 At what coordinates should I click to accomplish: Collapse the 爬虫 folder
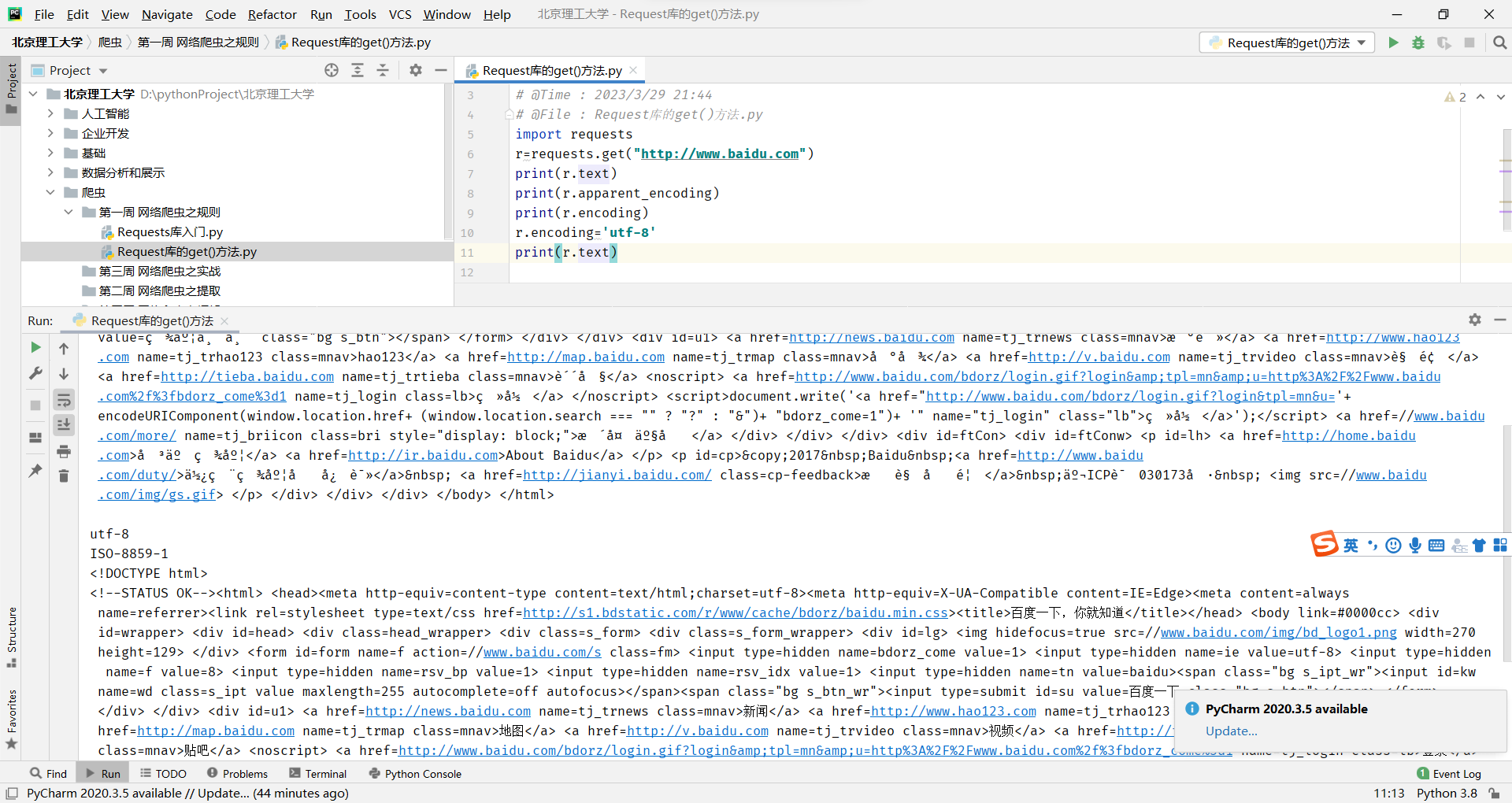point(50,192)
